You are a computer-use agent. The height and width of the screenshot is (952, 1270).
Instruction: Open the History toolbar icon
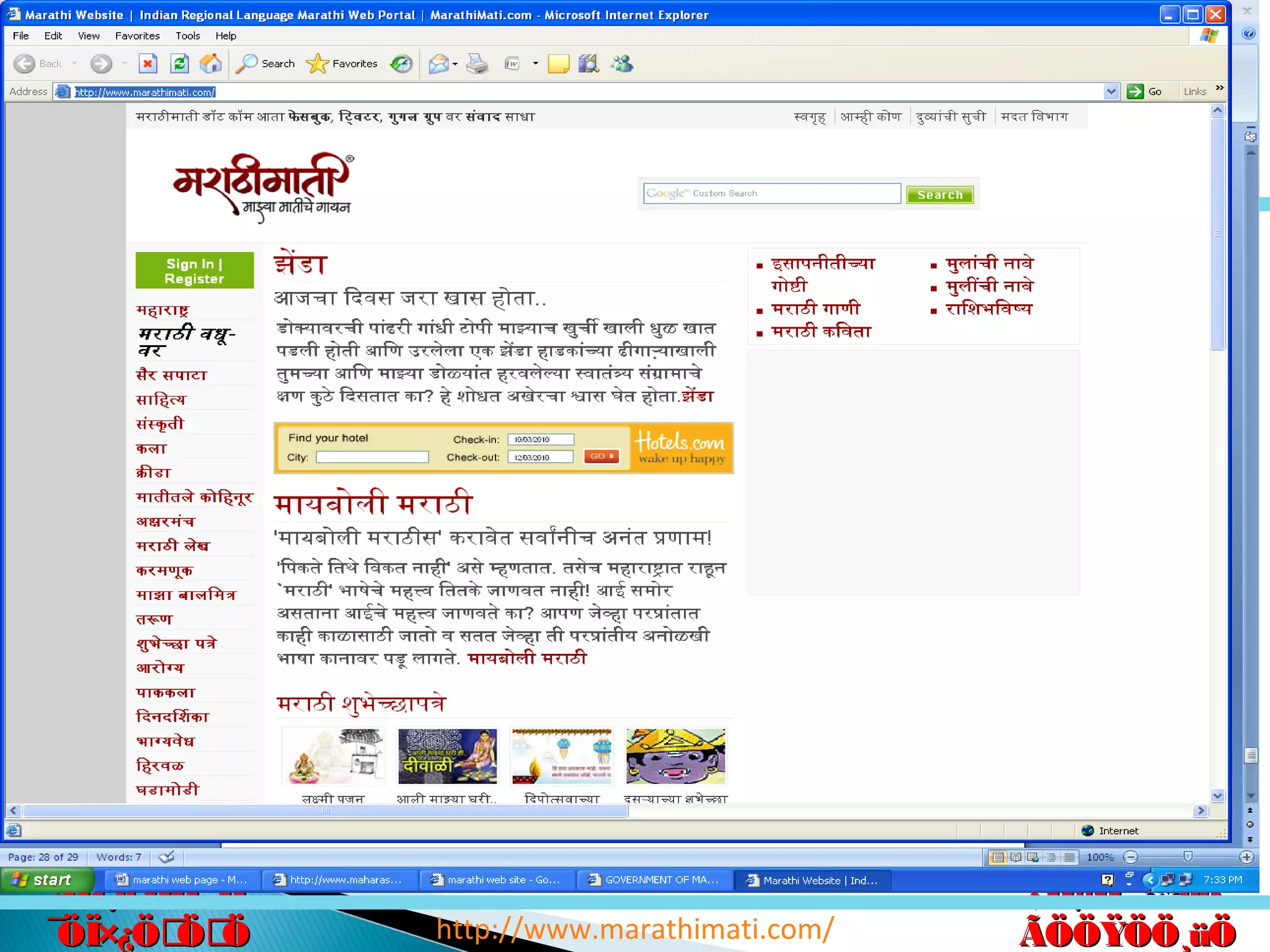pyautogui.click(x=401, y=63)
